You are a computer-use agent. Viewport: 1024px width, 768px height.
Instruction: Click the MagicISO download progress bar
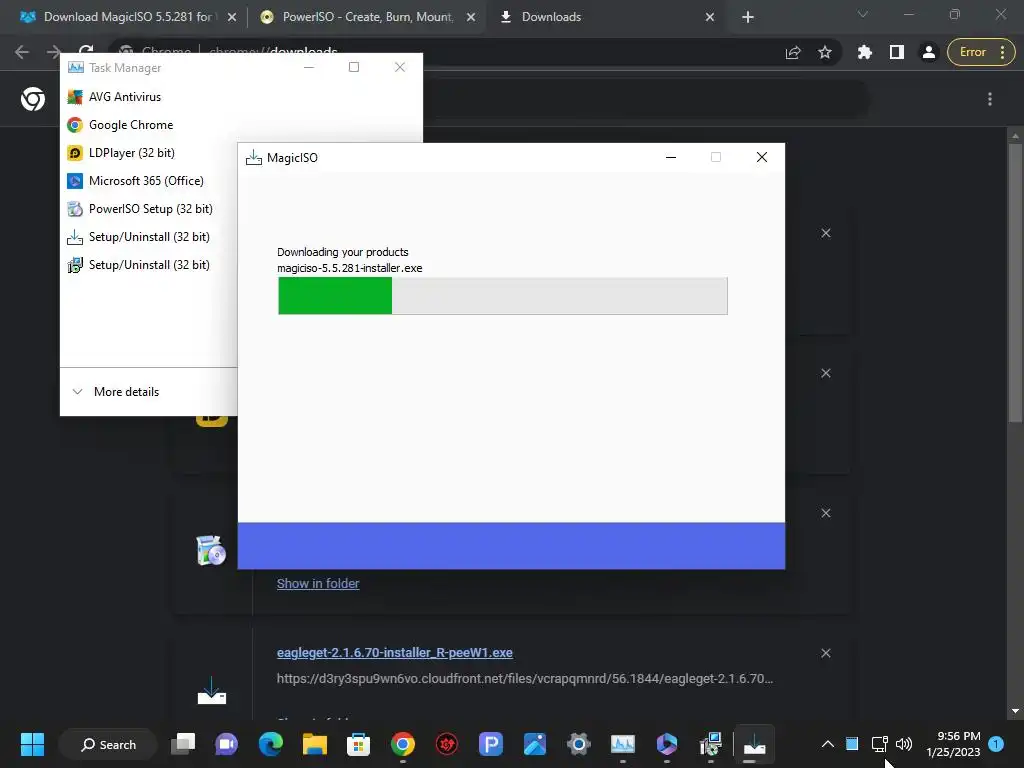tap(502, 296)
